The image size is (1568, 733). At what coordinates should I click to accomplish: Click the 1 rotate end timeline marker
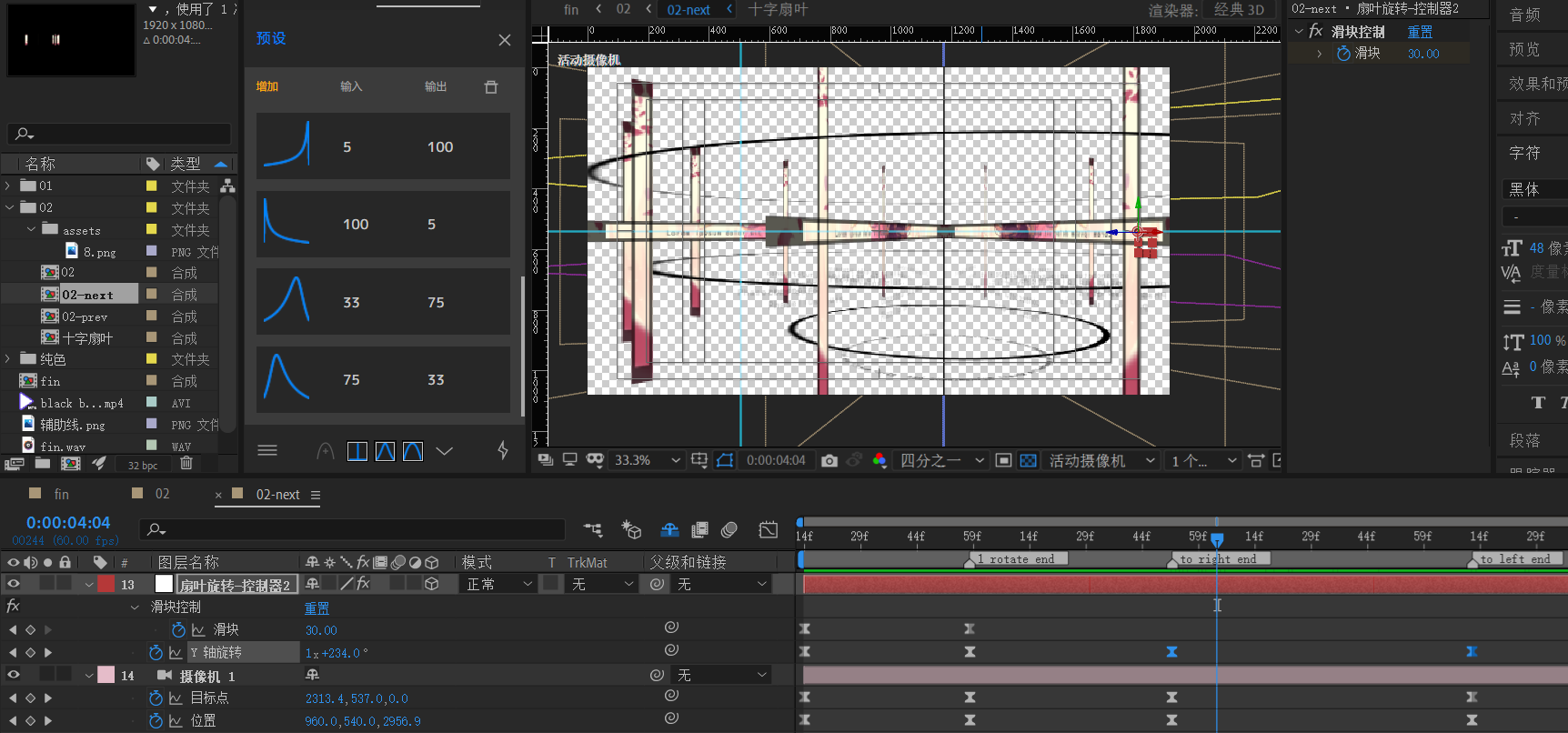click(1015, 559)
